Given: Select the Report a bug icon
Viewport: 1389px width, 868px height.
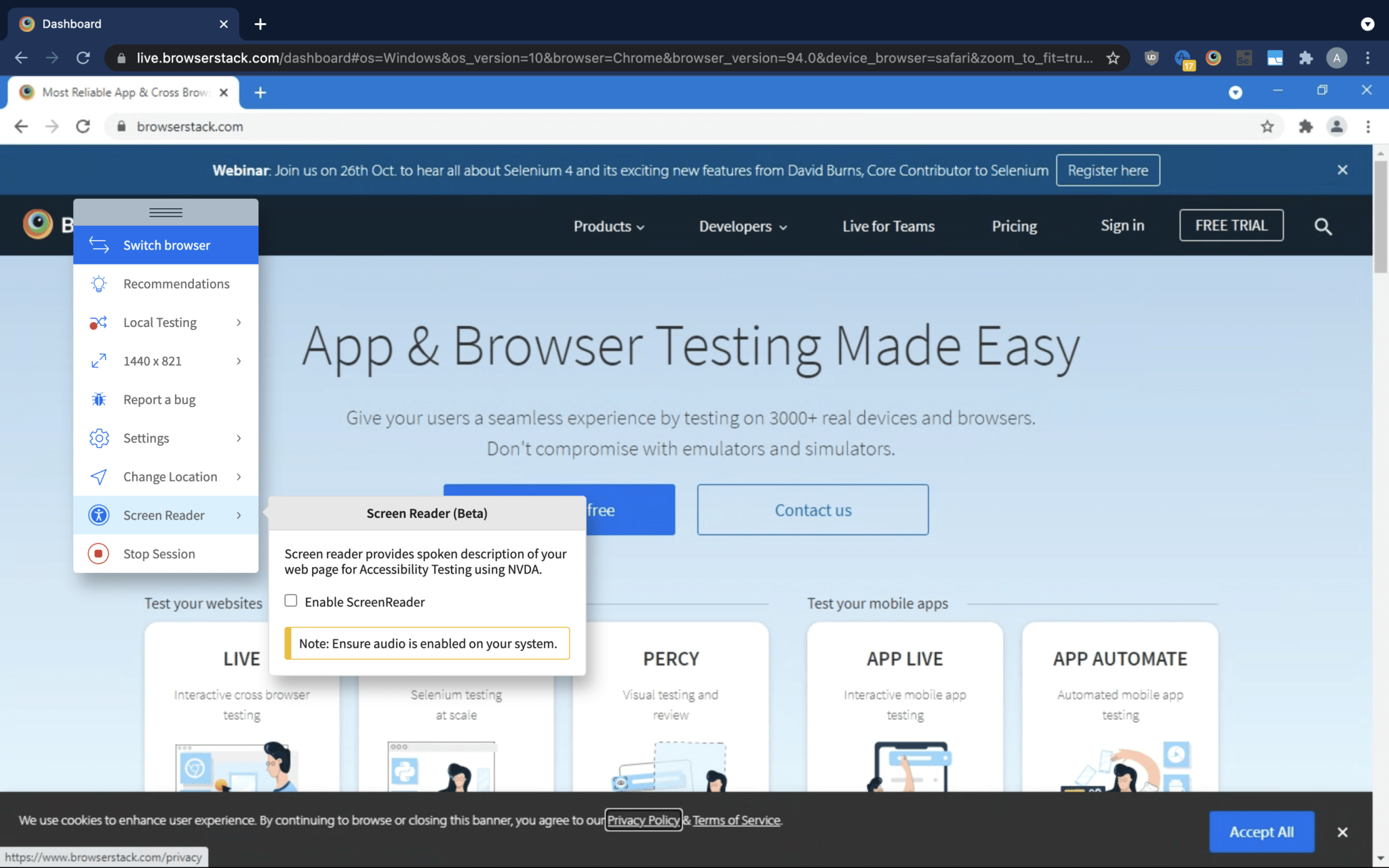Looking at the screenshot, I should 98,399.
